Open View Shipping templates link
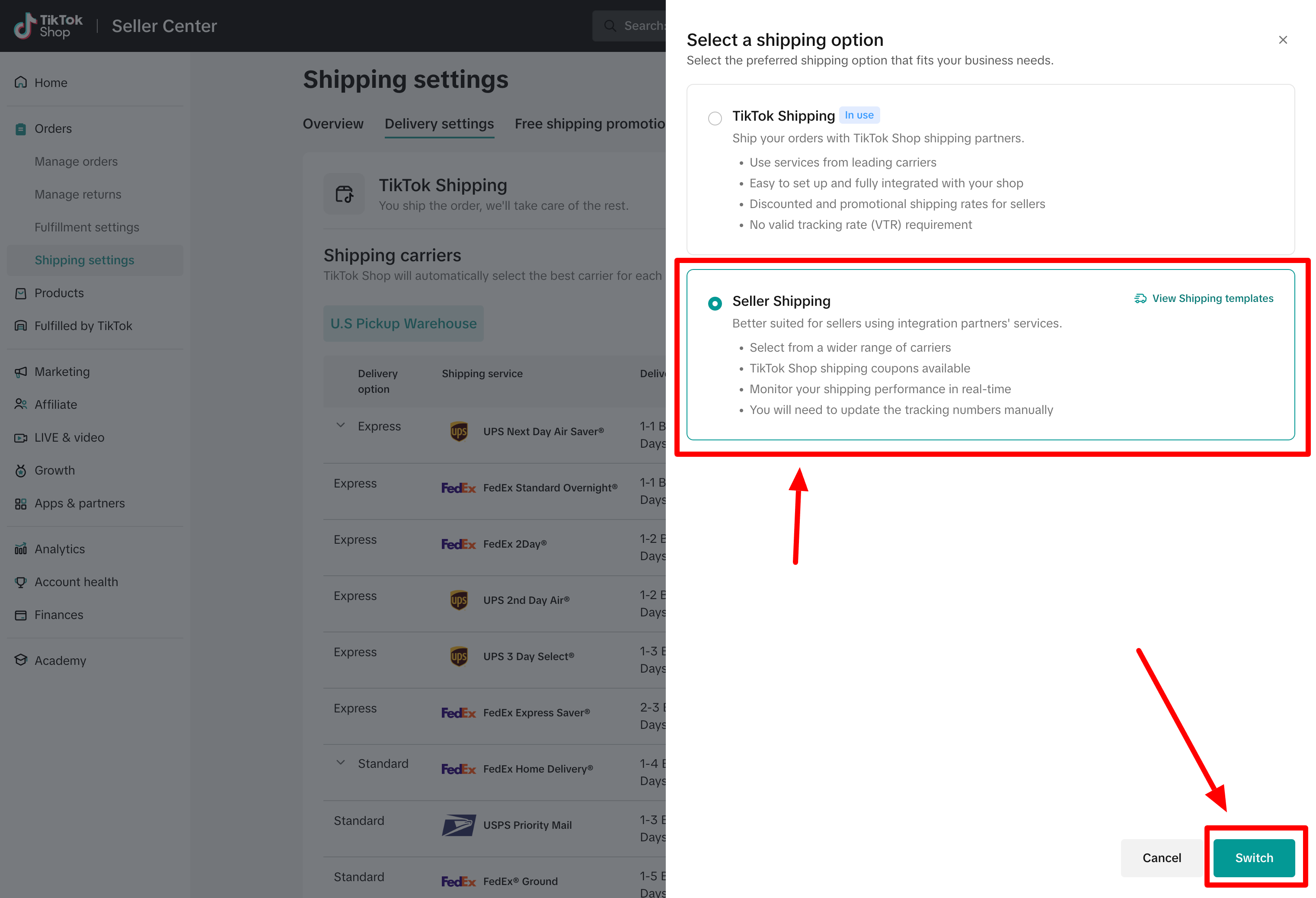 1204,298
